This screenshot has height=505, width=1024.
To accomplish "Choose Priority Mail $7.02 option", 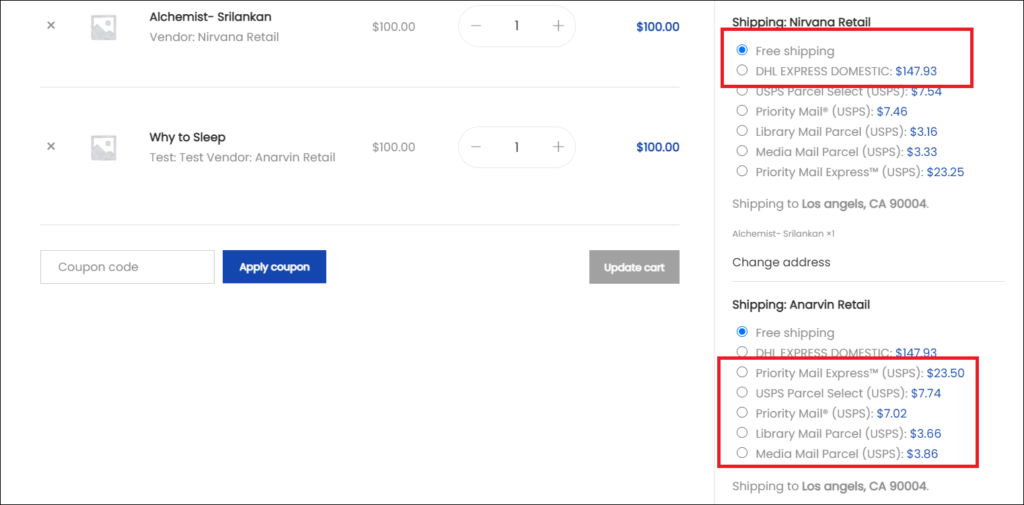I will 741,412.
